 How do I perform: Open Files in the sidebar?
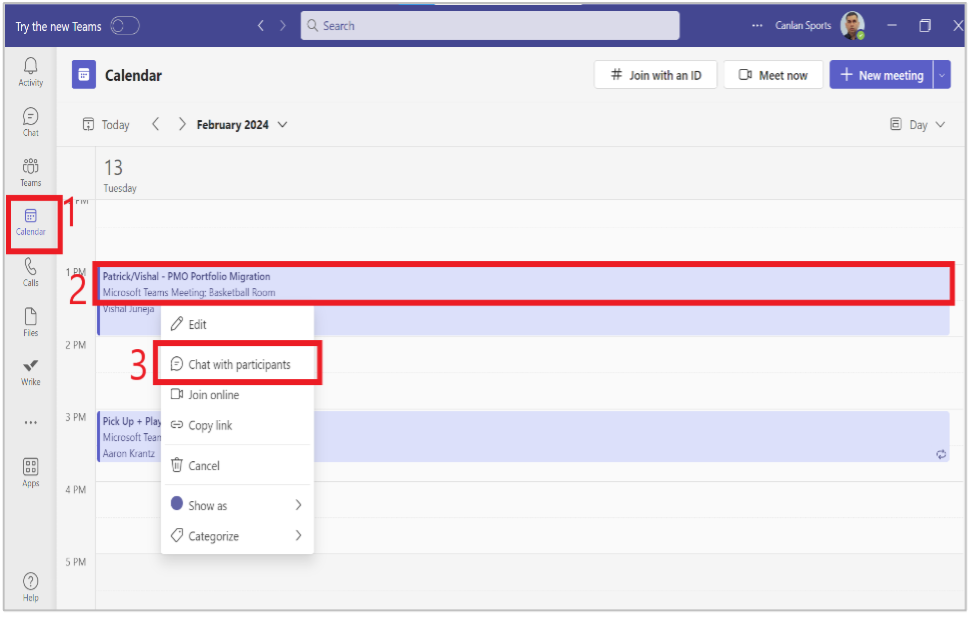[x=30, y=322]
